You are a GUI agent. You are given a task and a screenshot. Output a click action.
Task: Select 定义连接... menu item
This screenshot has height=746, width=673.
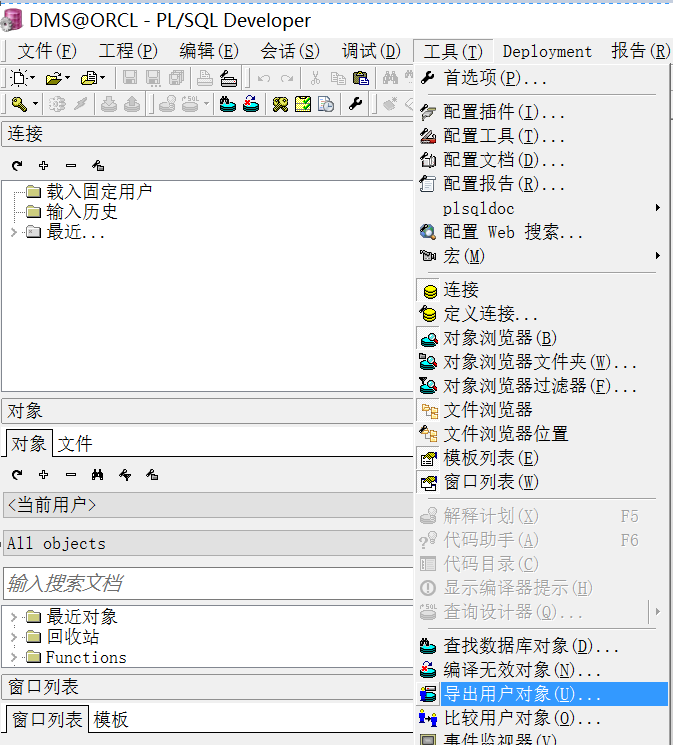541,314
